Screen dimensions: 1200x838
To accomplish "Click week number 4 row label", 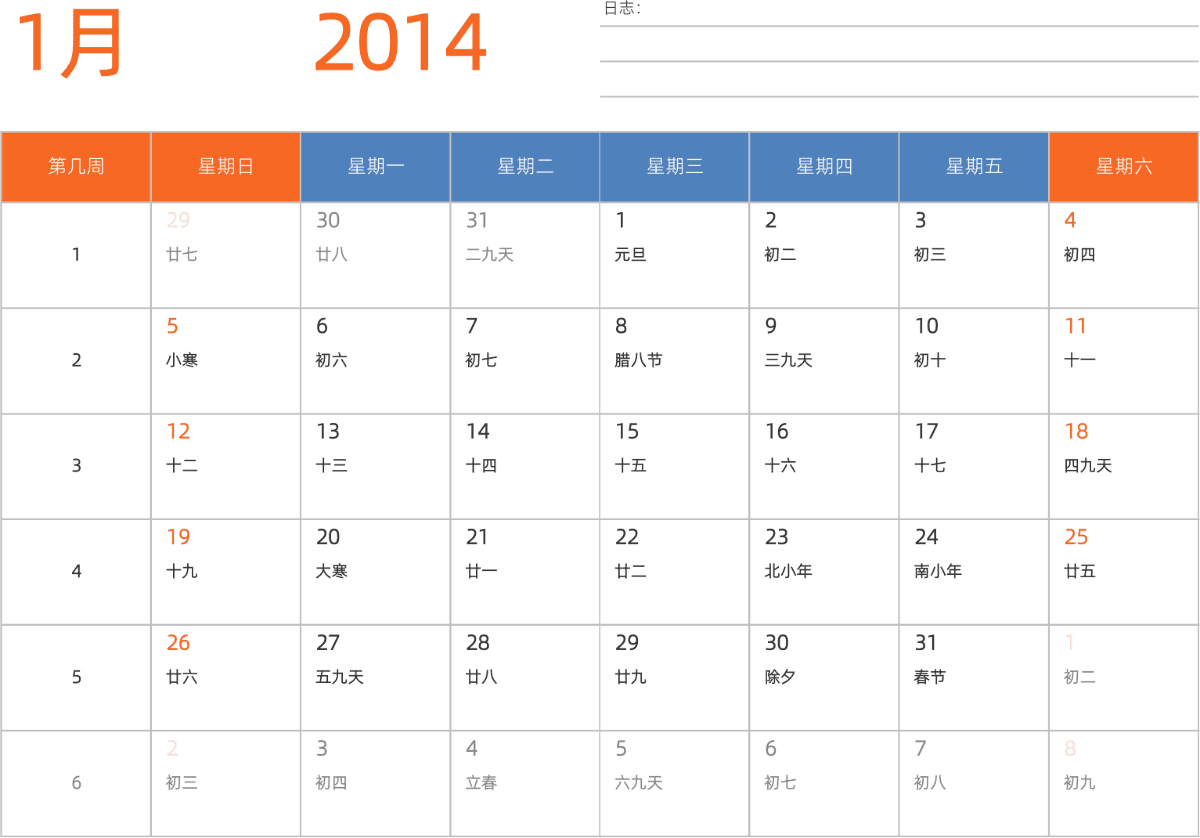I will [76, 572].
